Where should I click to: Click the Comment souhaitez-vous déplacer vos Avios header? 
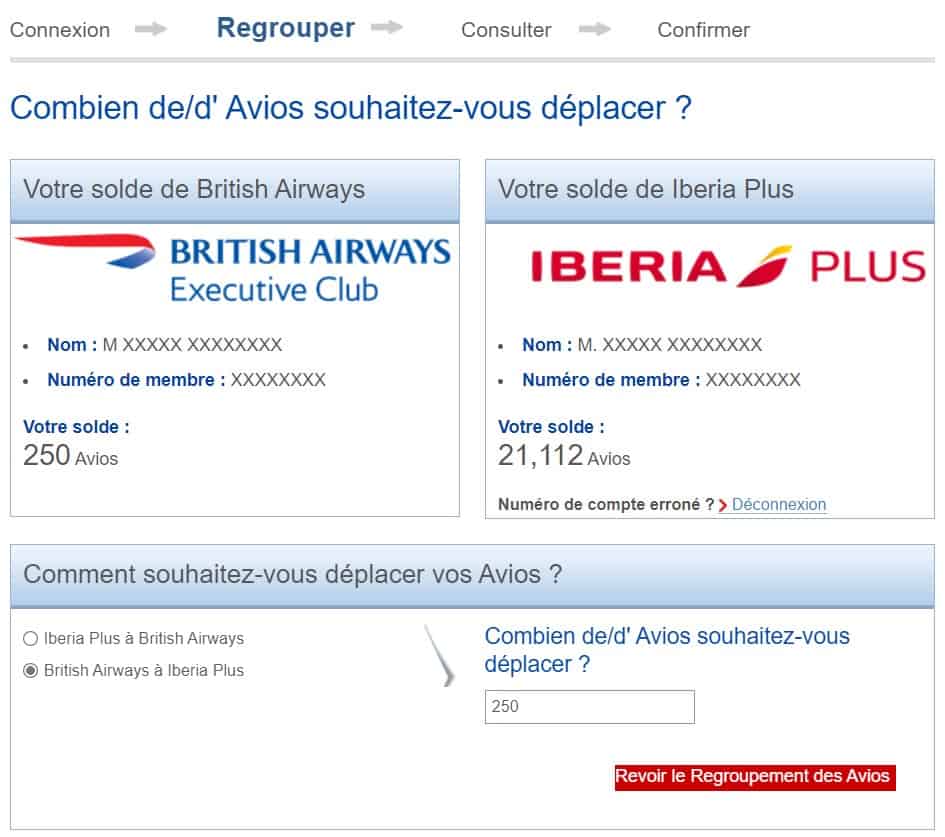pos(292,574)
